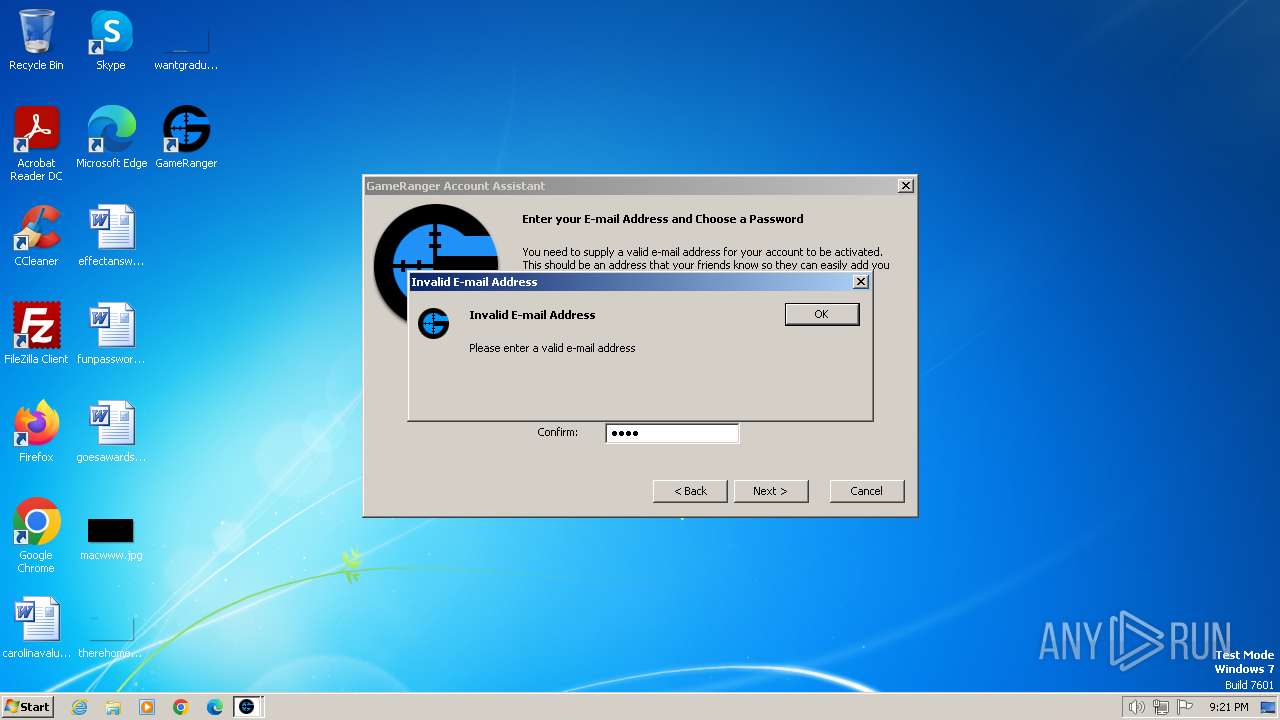Select the effectansw... Word document
The height and width of the screenshot is (720, 1280).
[111, 236]
